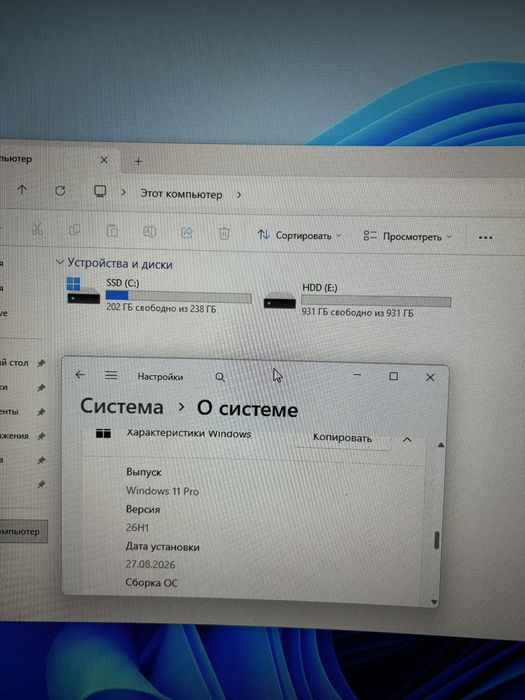Screen dimensions: 525x700
Task: Click the Paste icon in the Explorer toolbar
Action: coord(112,231)
